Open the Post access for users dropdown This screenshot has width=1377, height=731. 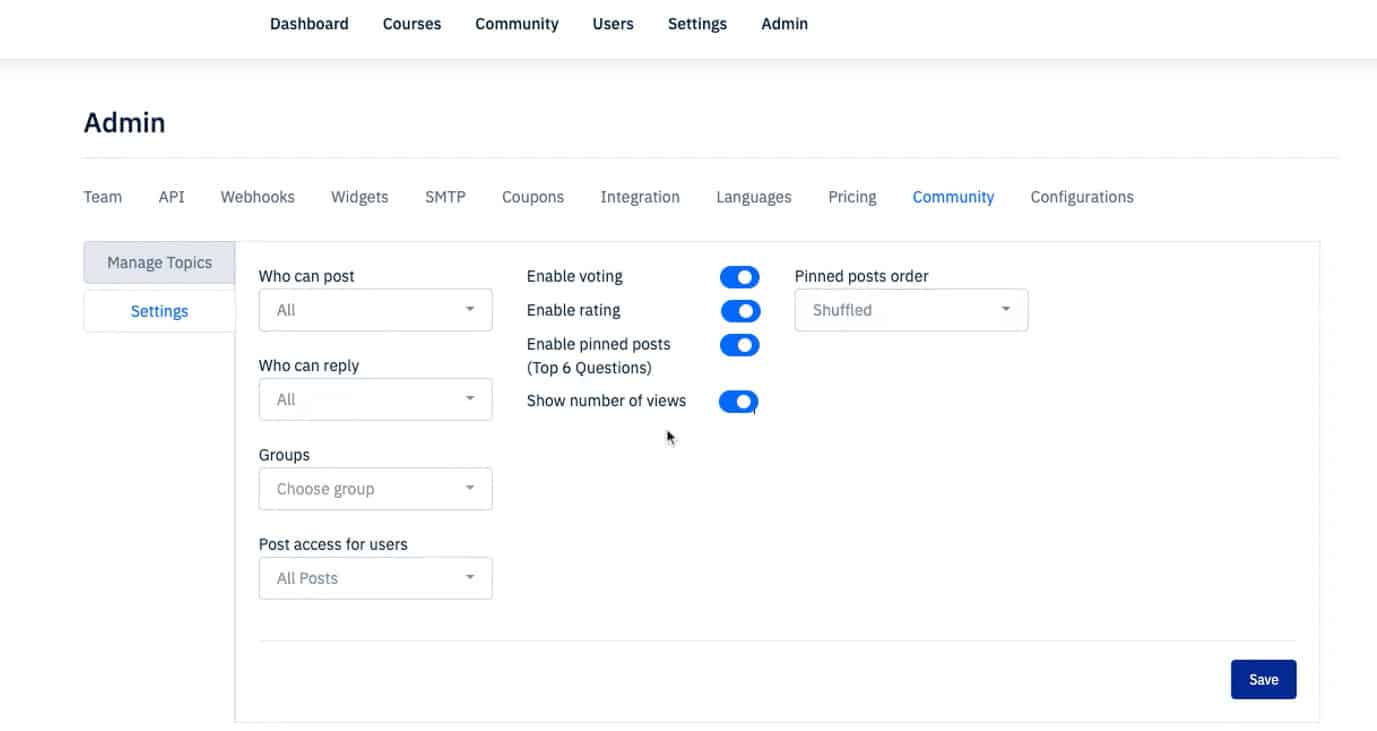[375, 578]
